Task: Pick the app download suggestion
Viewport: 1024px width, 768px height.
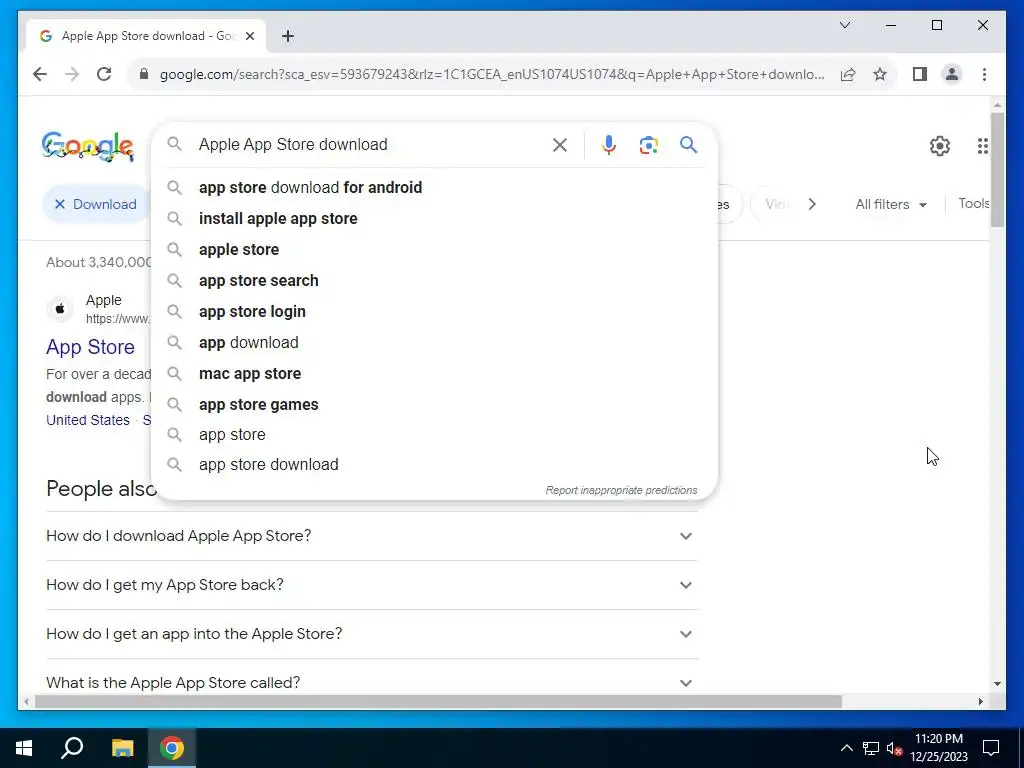Action: (434, 343)
